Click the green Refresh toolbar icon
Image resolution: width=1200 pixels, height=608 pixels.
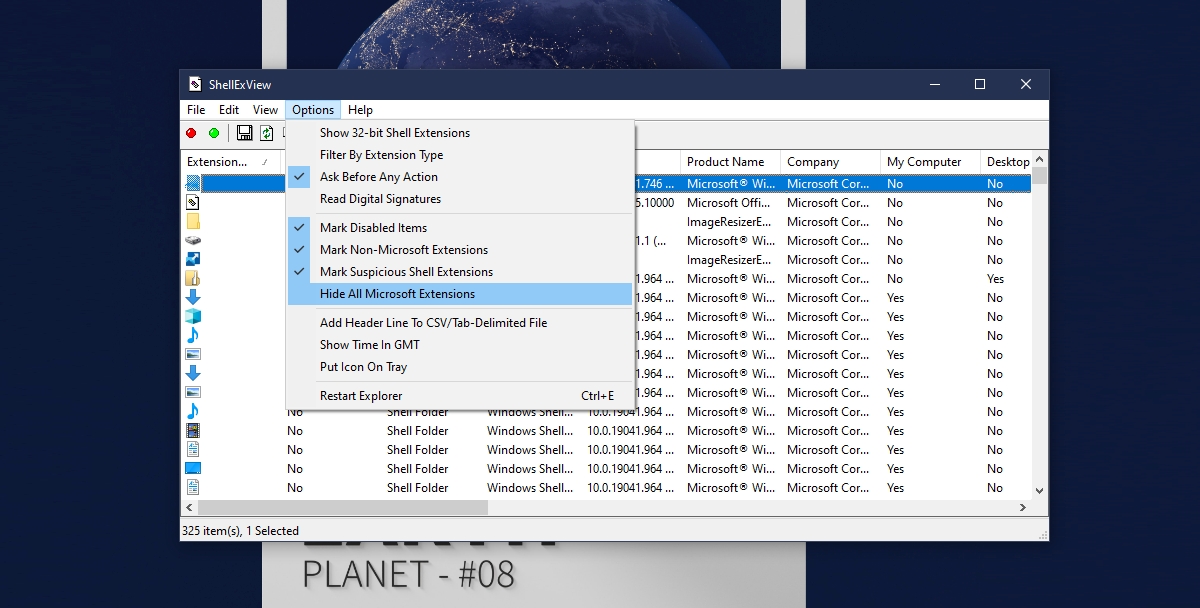(267, 133)
